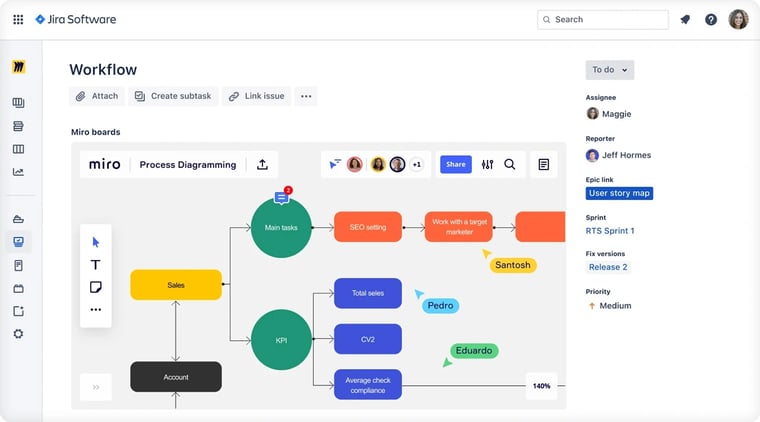Viewport: 760px width, 422px height.
Task: Click the Miro export upload icon
Action: [262, 165]
